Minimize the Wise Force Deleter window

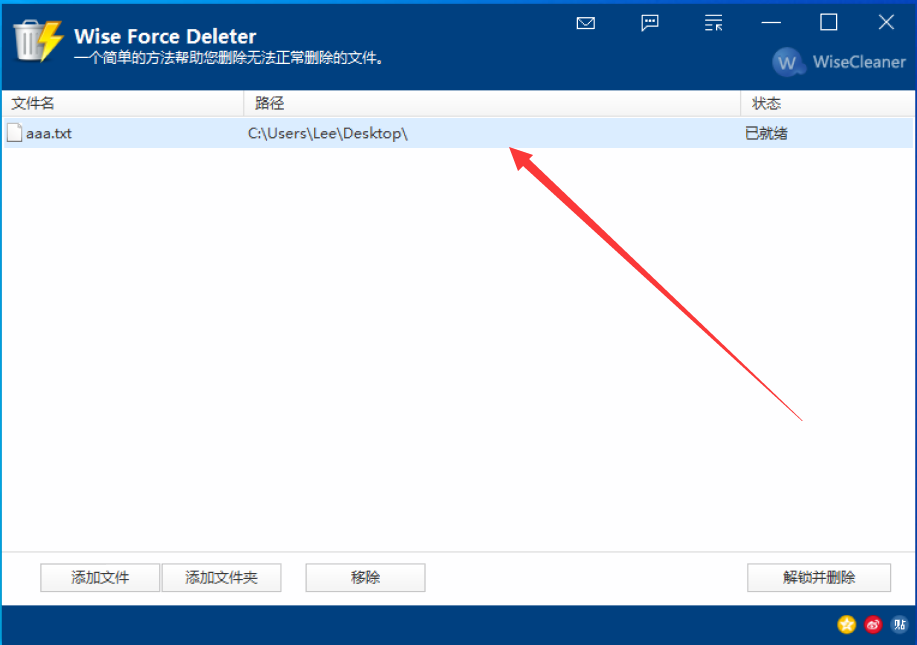771,23
